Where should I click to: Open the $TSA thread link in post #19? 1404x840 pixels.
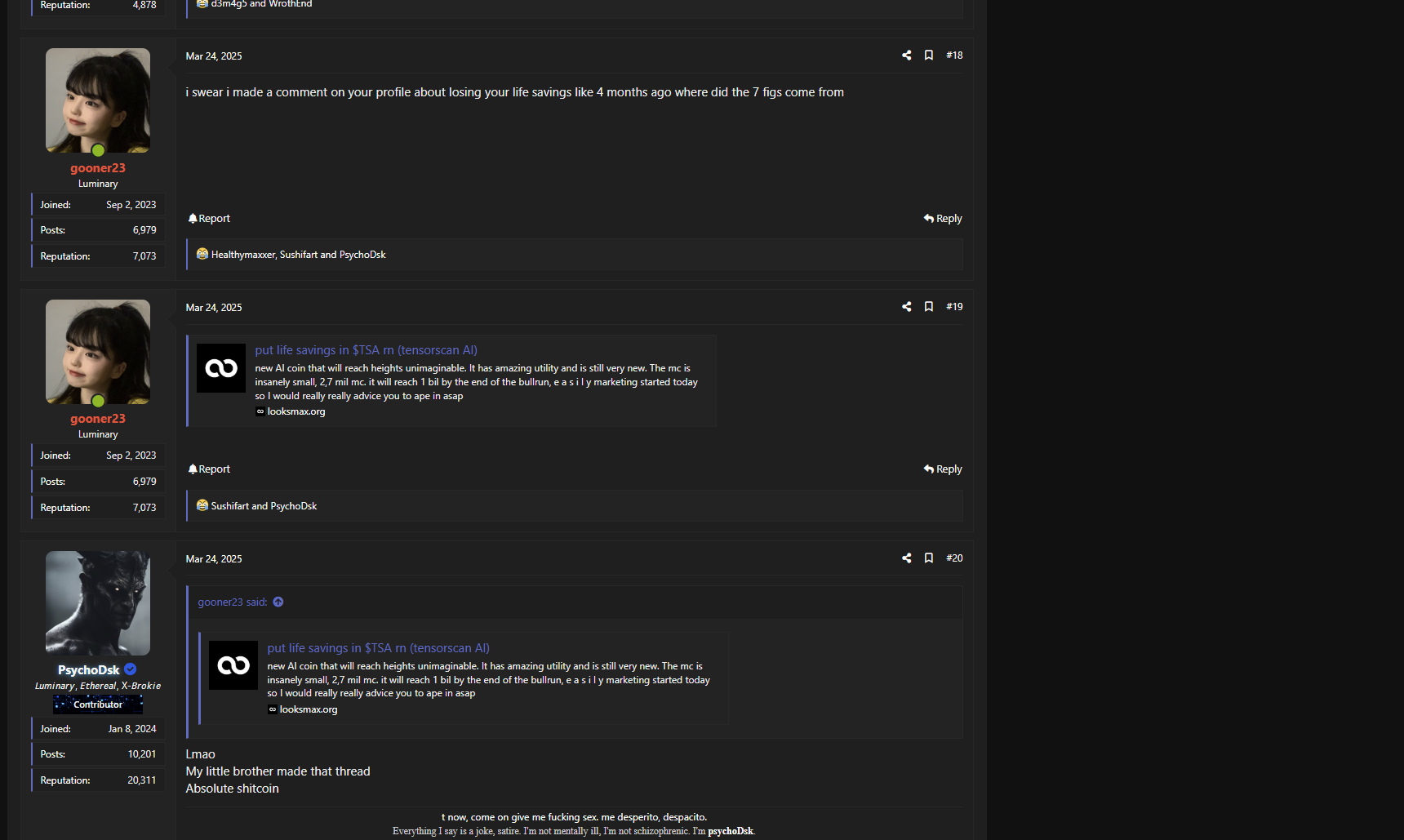point(366,350)
